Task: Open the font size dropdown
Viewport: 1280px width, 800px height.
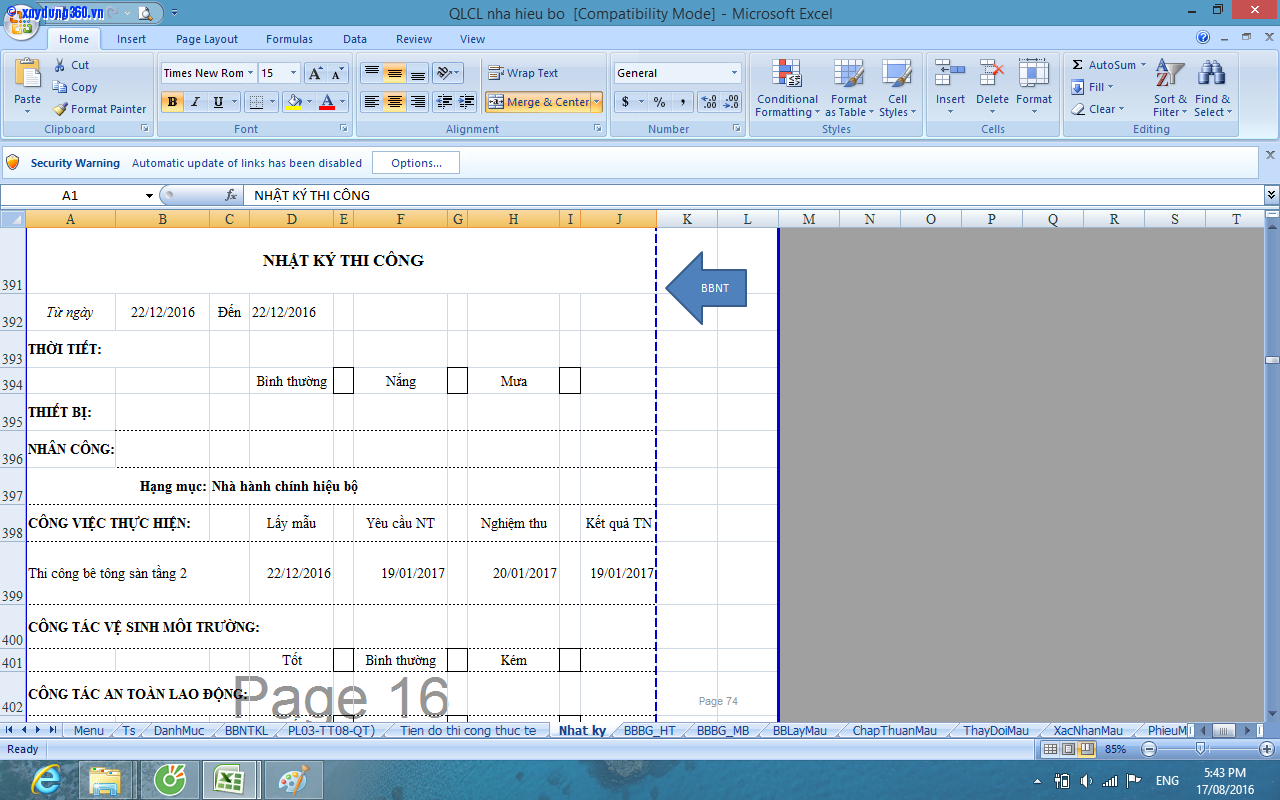Action: tap(293, 73)
